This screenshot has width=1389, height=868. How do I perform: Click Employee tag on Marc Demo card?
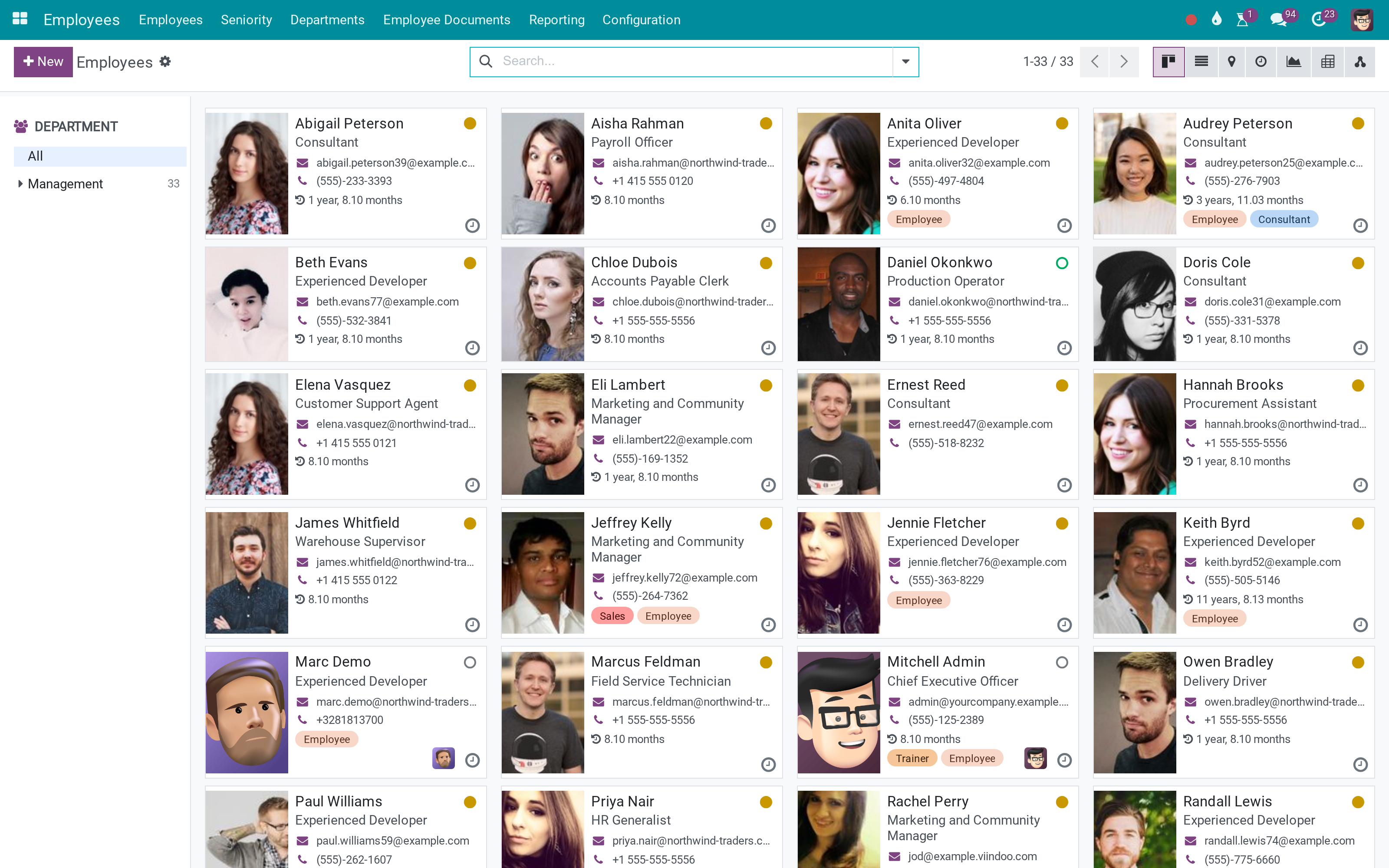[x=326, y=740]
